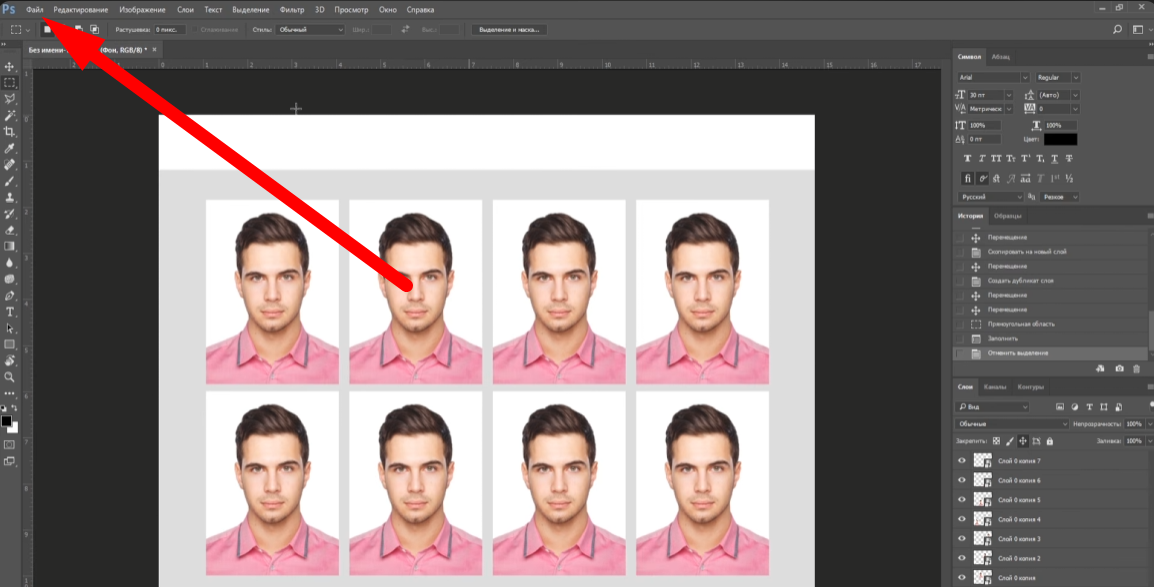The image size is (1154, 587).
Task: Select the Eyedropper tool
Action: tap(10, 149)
